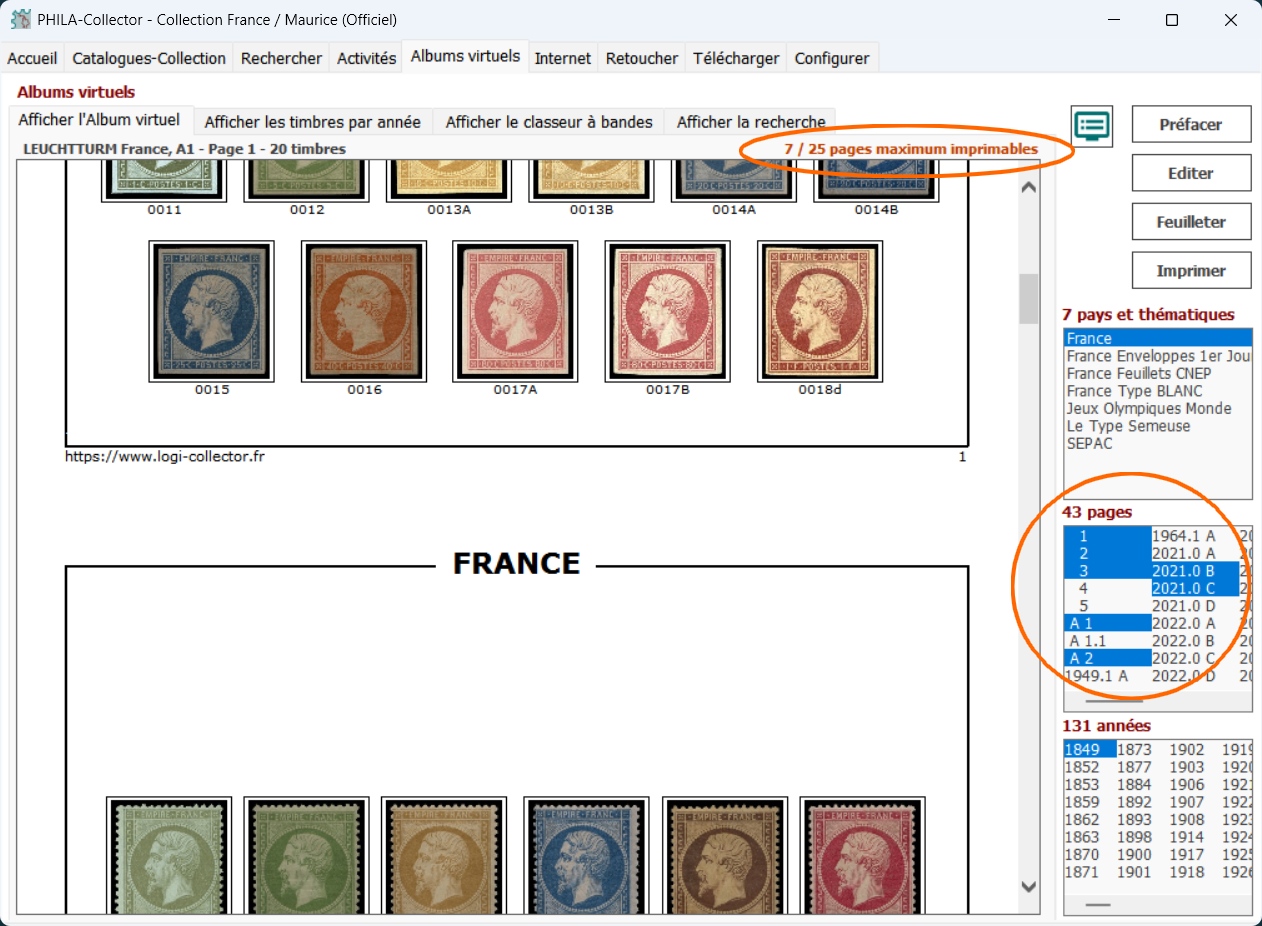
Task: Click the album vertical scrollbar thumb
Action: point(1029,298)
